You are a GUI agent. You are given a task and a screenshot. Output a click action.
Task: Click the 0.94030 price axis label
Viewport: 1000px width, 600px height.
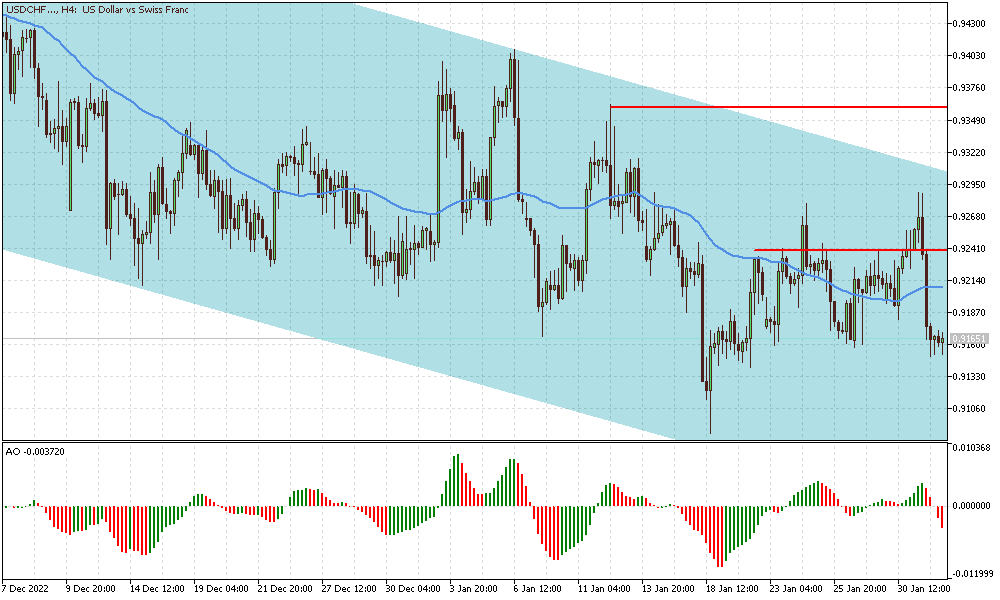click(967, 55)
